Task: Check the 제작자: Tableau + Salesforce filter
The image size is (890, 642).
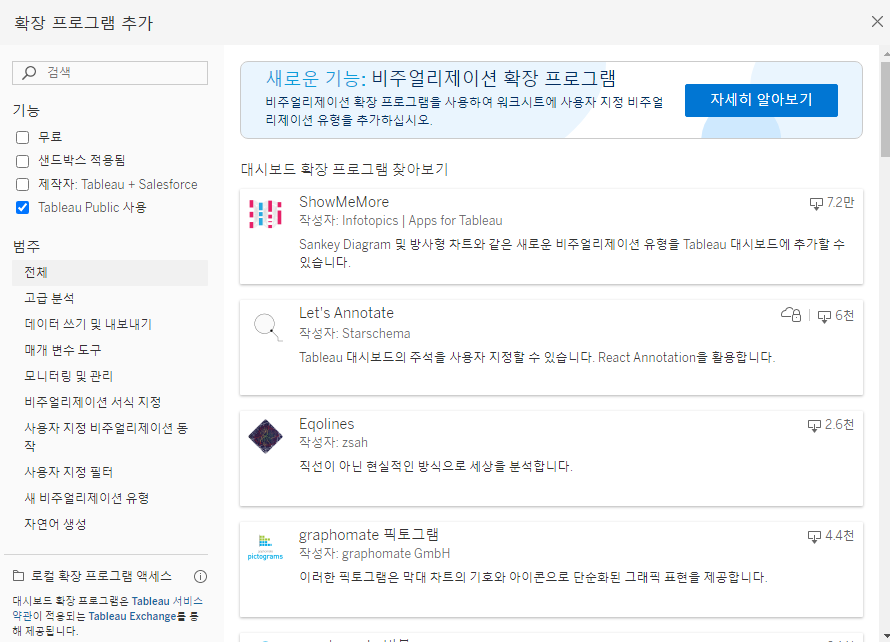Action: pos(23,184)
